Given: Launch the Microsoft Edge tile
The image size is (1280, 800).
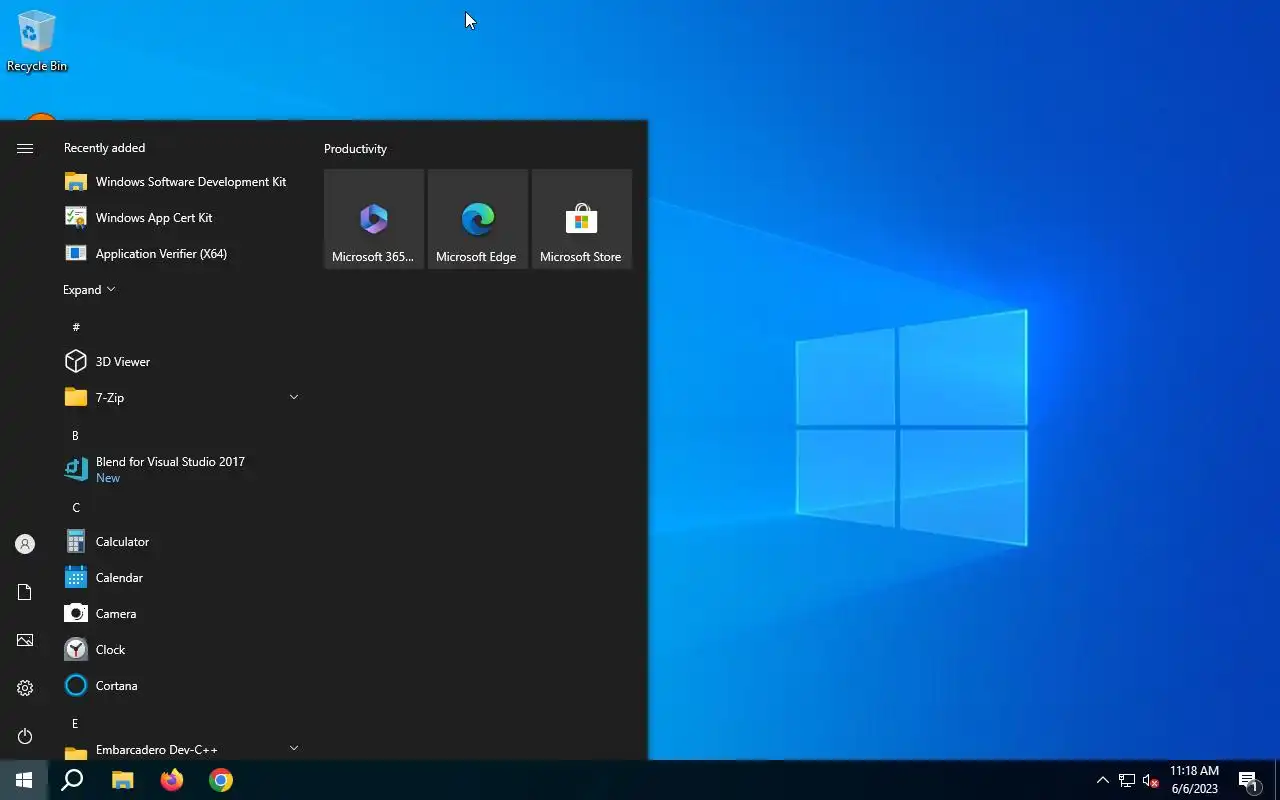Looking at the screenshot, I should pyautogui.click(x=478, y=219).
